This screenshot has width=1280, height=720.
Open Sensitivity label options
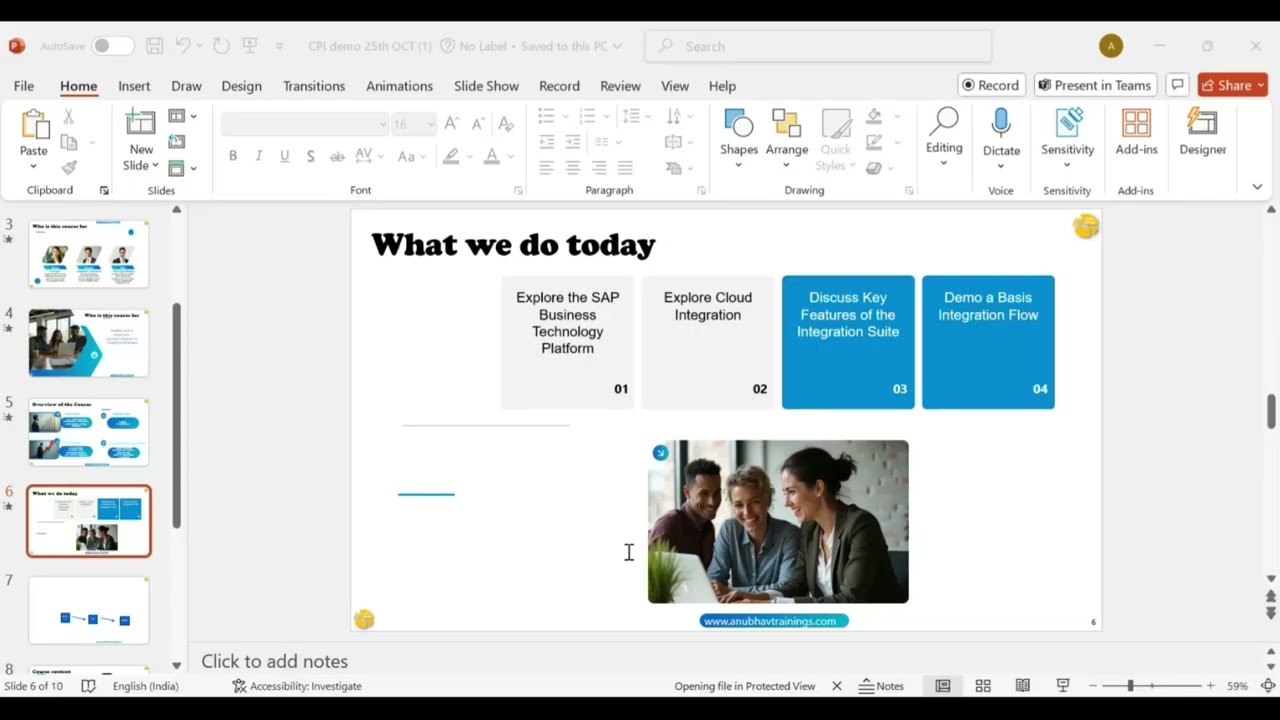1068,137
